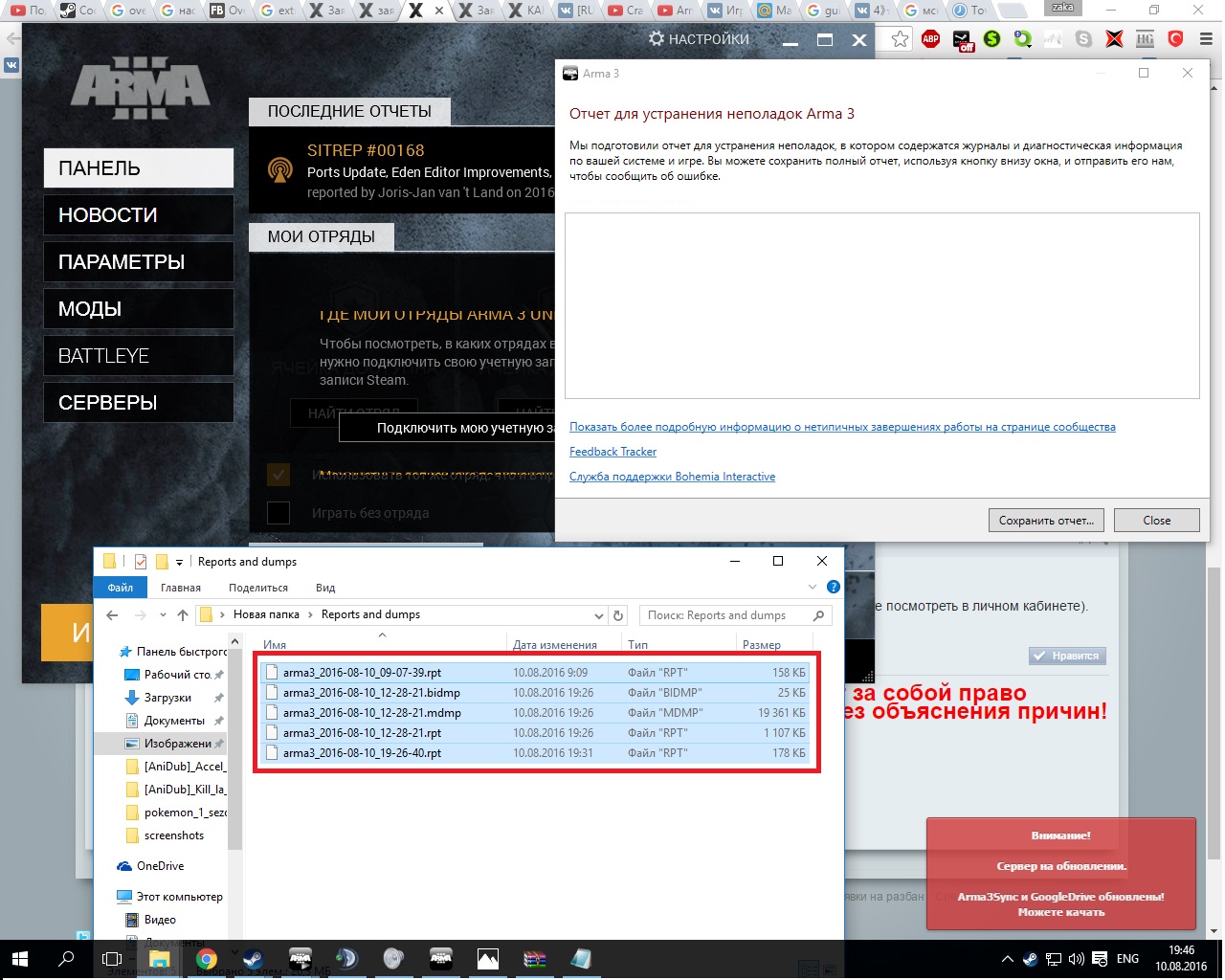Screen dimensions: 1225x980
Task: Click Сохранить отчет button
Action: click(x=1046, y=521)
